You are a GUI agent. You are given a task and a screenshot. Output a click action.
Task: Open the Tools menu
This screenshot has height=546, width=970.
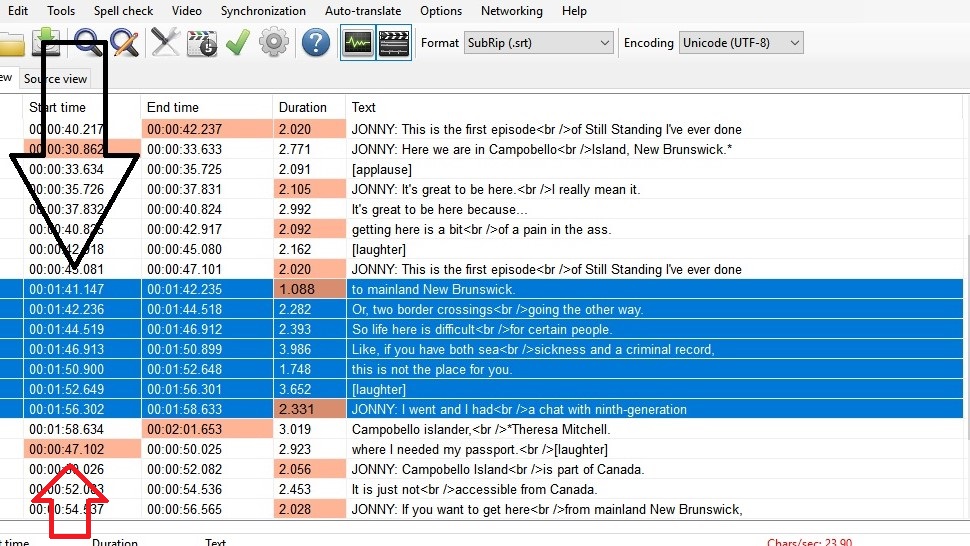pos(61,11)
